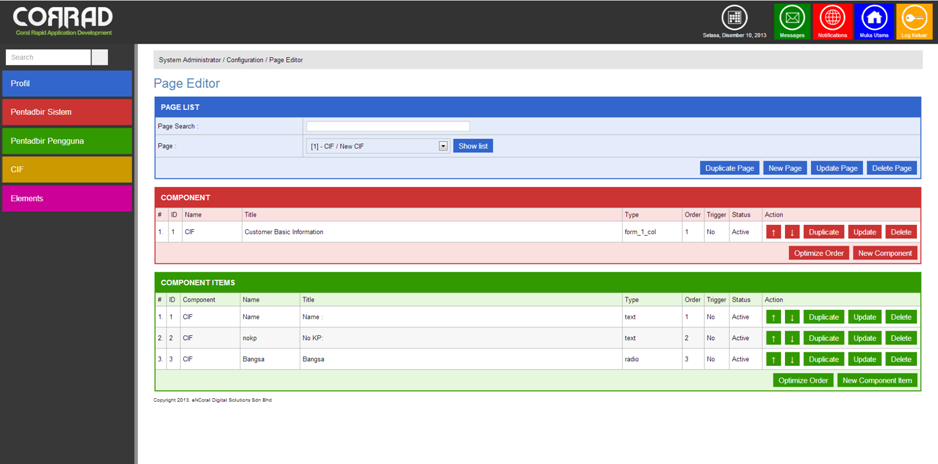Open the Messages envelope icon
This screenshot has height=464, width=938.
click(x=792, y=19)
